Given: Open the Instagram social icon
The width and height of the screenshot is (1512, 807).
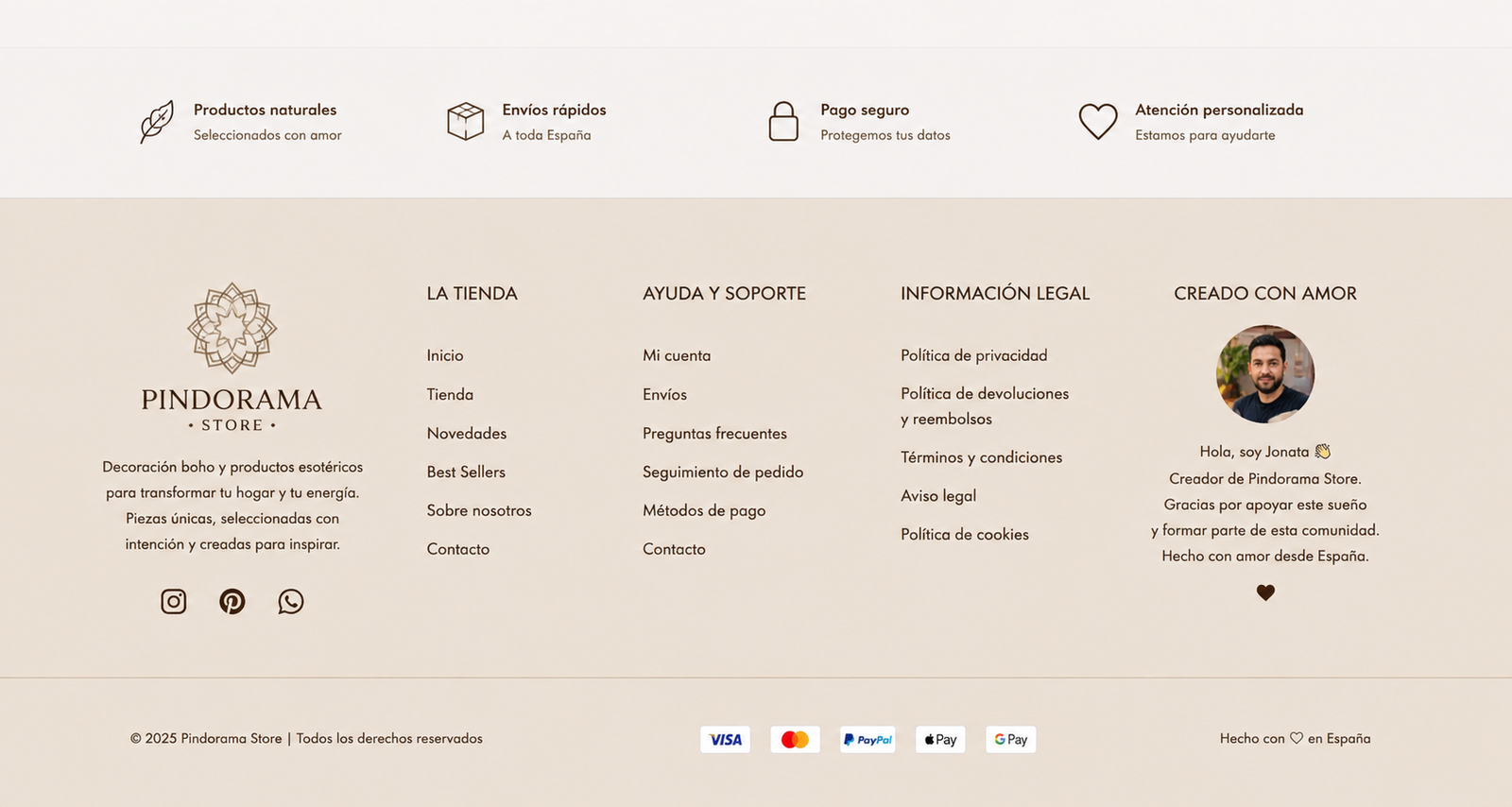Looking at the screenshot, I should pyautogui.click(x=174, y=601).
